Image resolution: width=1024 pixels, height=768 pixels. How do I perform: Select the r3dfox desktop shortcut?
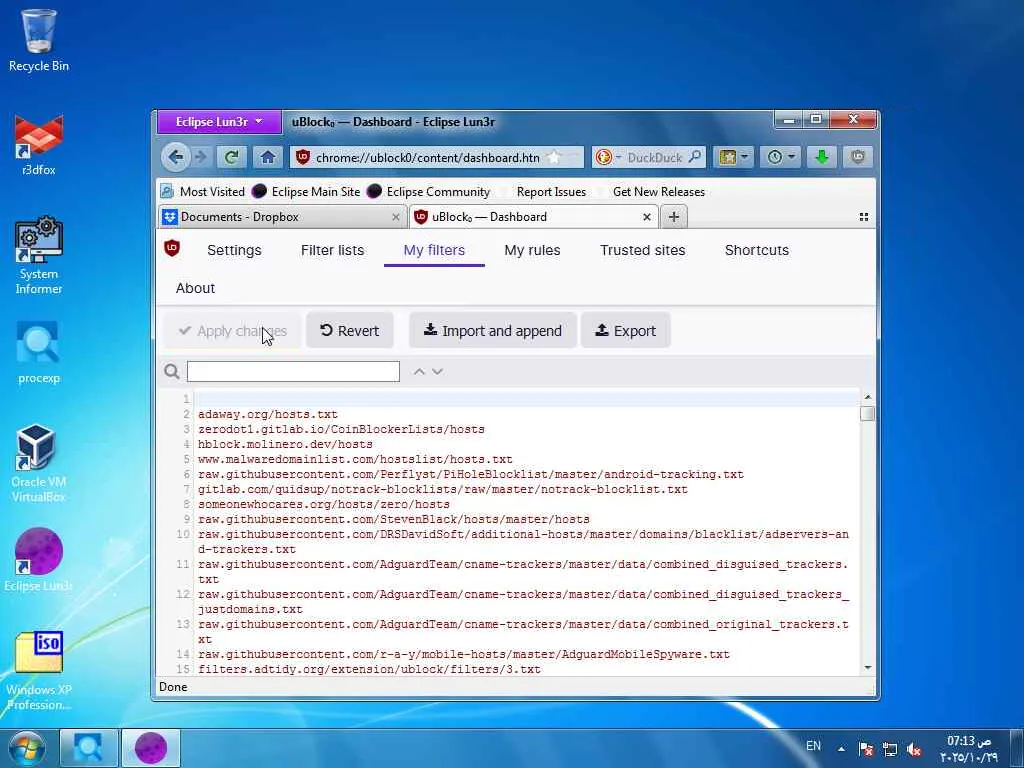[x=39, y=145]
